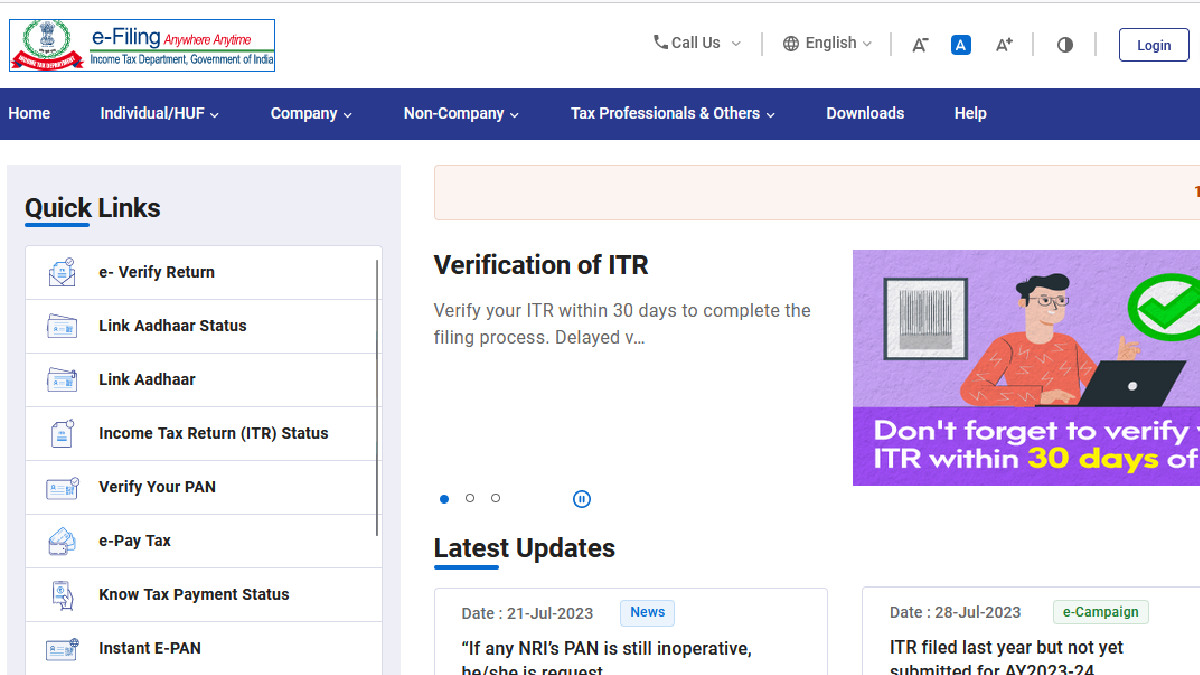
Task: Select the e-Verify Return icon
Action: (x=61, y=271)
